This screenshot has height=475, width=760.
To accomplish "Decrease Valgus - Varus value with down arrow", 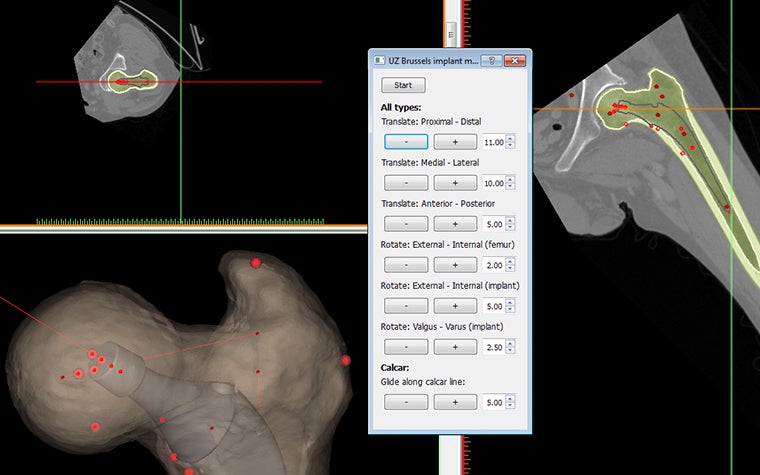I will (x=510, y=350).
